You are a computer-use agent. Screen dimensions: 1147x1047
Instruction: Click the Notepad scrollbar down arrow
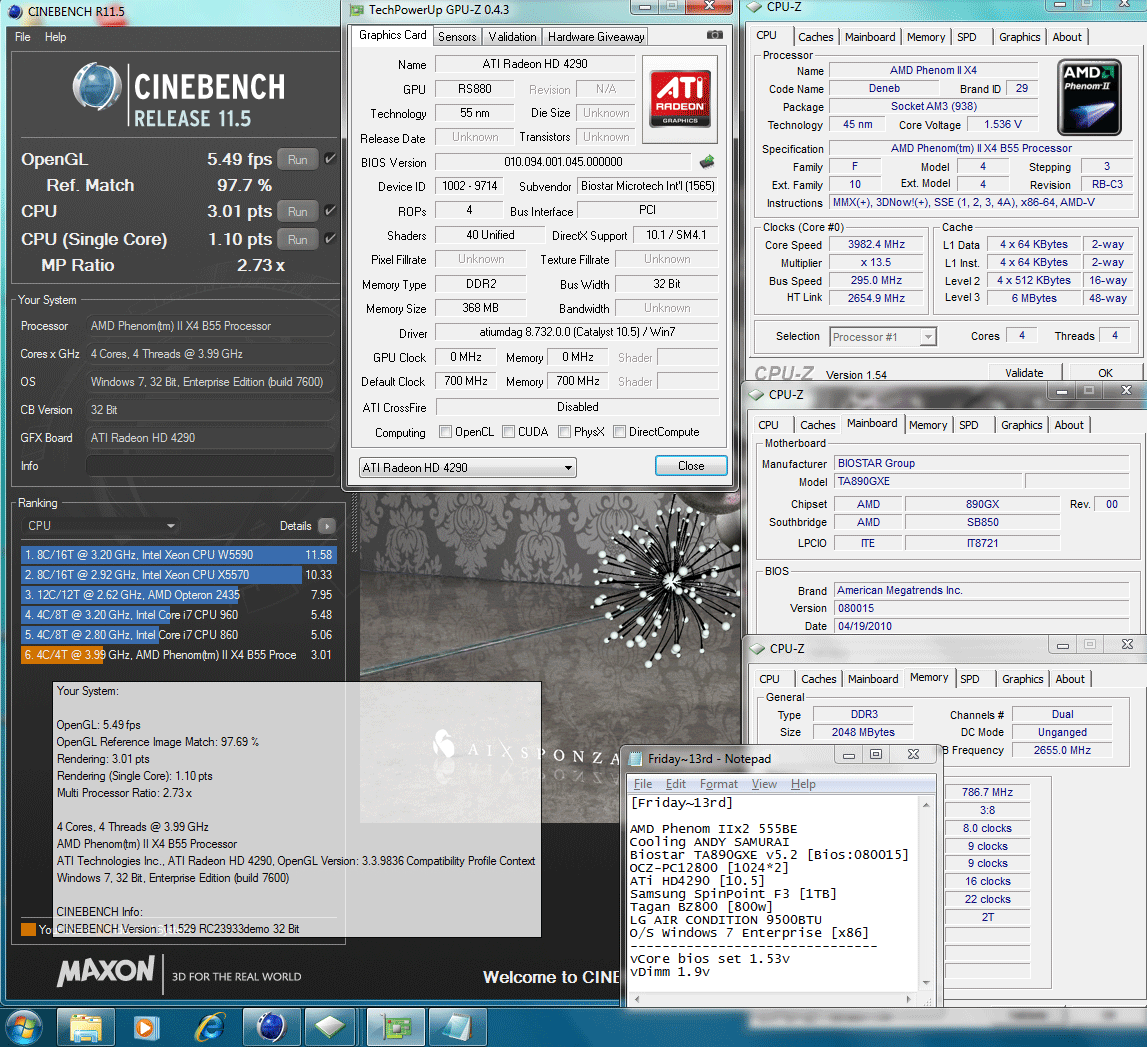click(x=926, y=983)
